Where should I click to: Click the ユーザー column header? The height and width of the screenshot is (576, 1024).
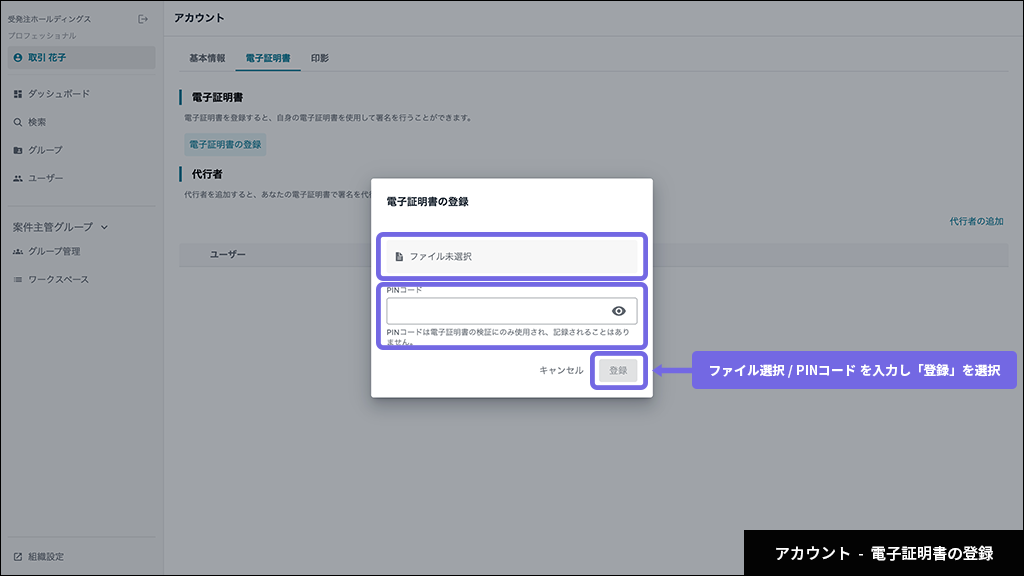click(x=227, y=255)
